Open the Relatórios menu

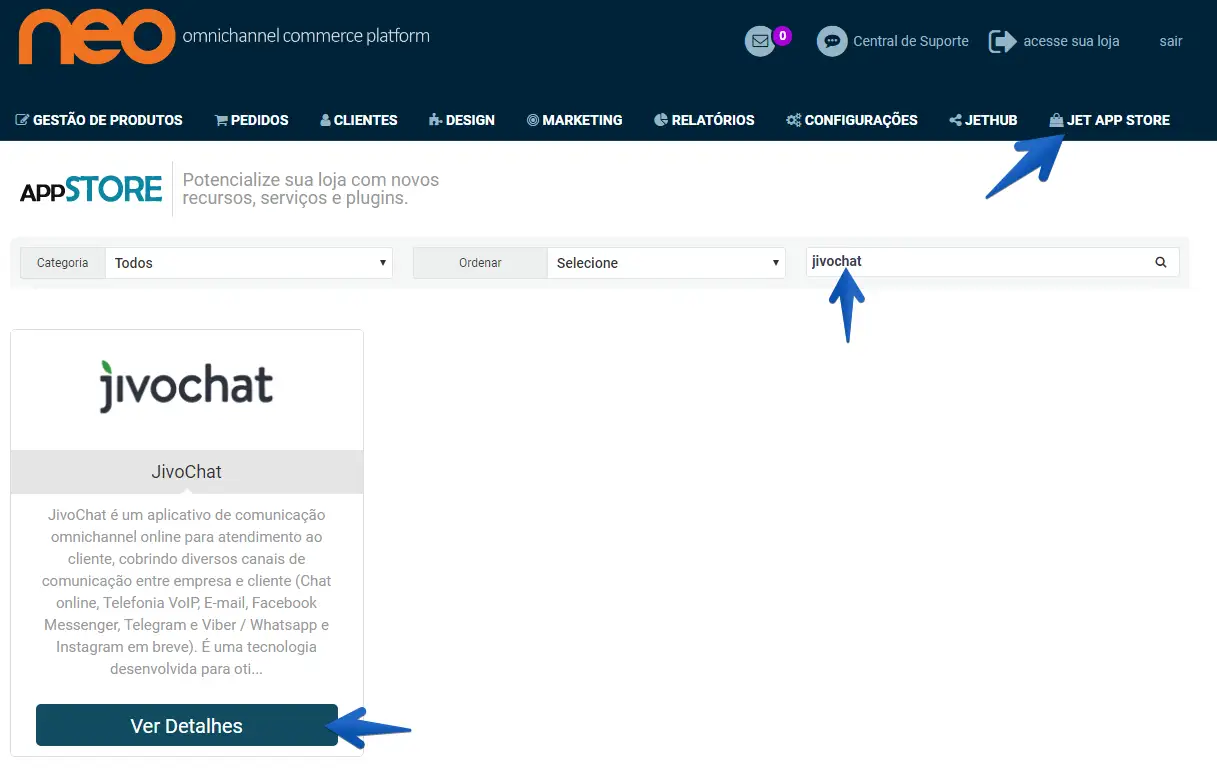point(705,120)
